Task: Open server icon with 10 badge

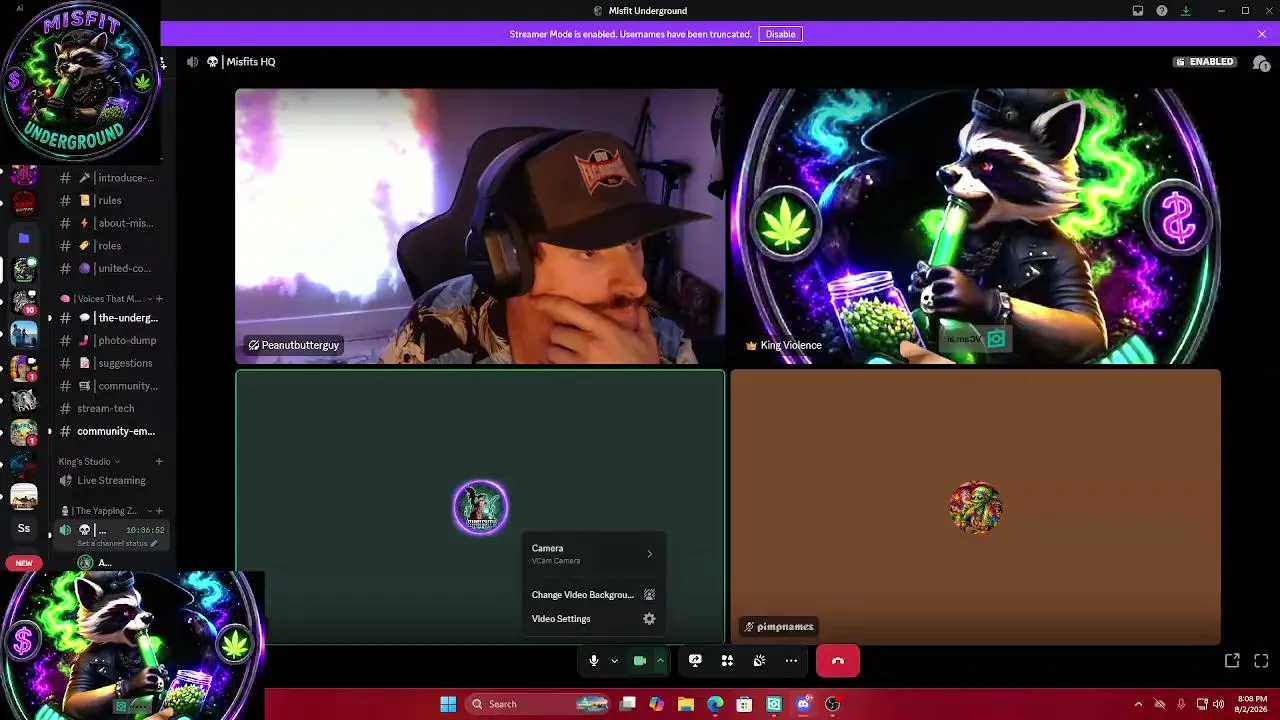Action: click(x=24, y=301)
